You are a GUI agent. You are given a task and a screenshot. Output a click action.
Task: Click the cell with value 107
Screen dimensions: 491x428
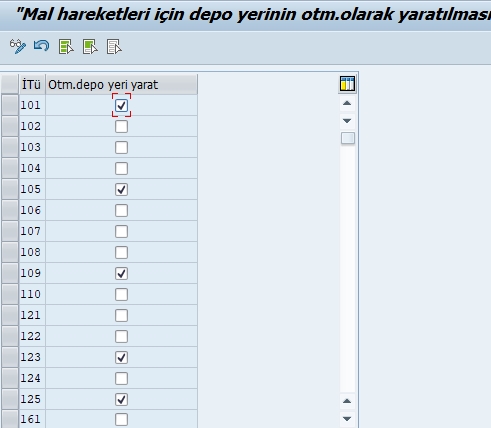point(32,231)
